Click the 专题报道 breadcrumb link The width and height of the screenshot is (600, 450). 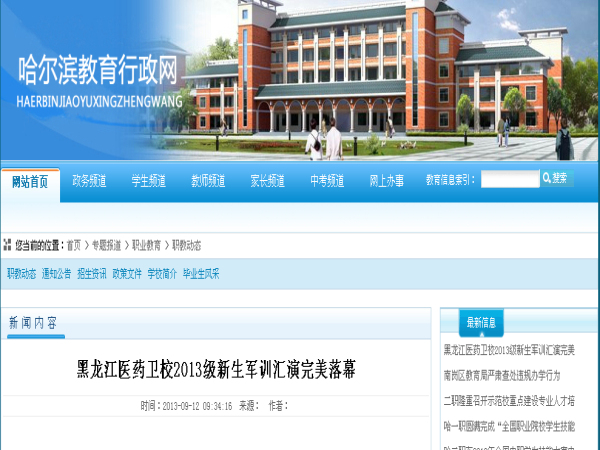(106, 245)
